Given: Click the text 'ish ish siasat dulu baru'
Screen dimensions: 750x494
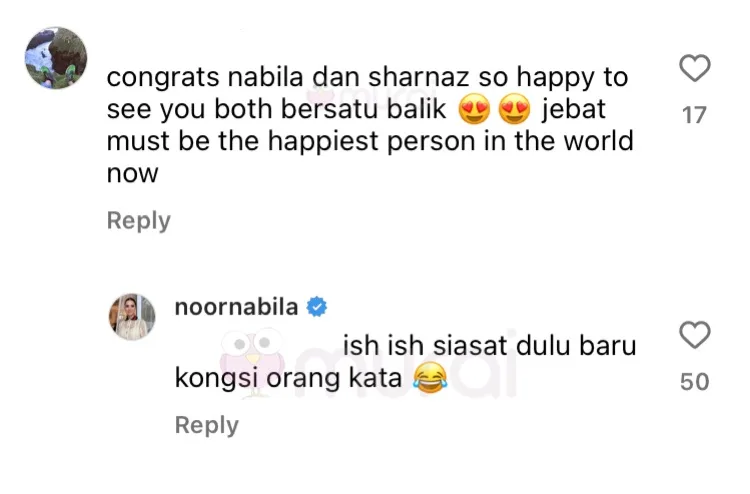Looking at the screenshot, I should pyautogui.click(x=489, y=345).
